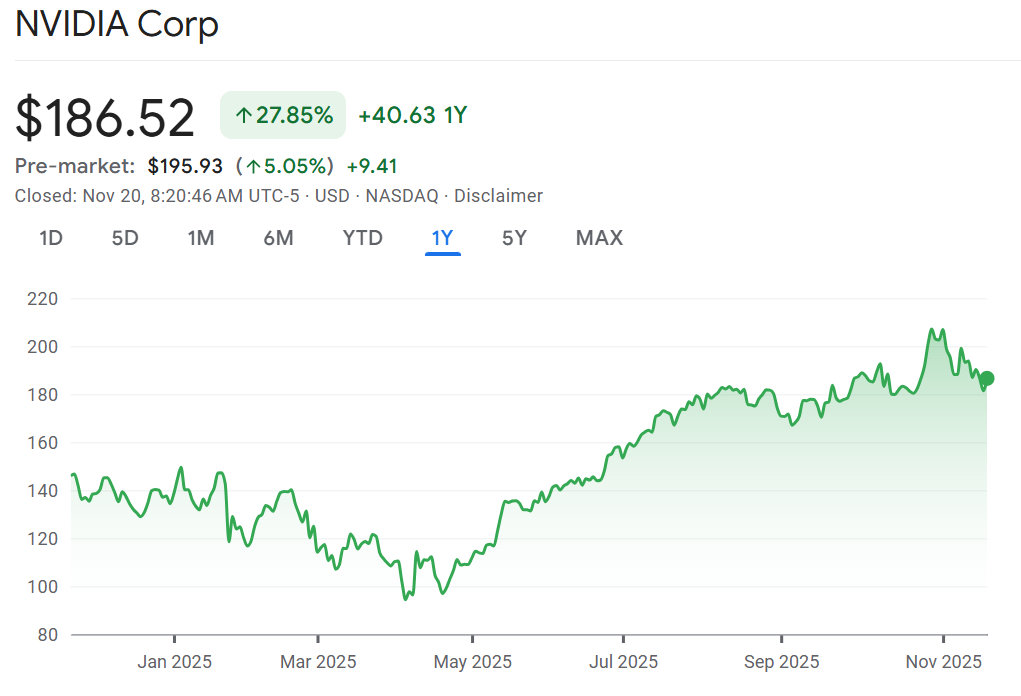
Task: Select the 5D chart range
Action: pyautogui.click(x=125, y=238)
